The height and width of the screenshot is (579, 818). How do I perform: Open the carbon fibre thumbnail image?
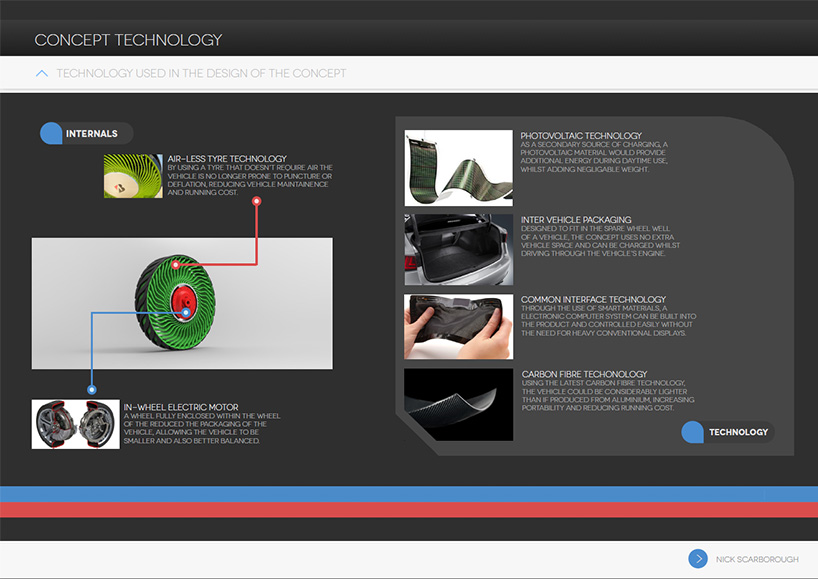coord(458,404)
